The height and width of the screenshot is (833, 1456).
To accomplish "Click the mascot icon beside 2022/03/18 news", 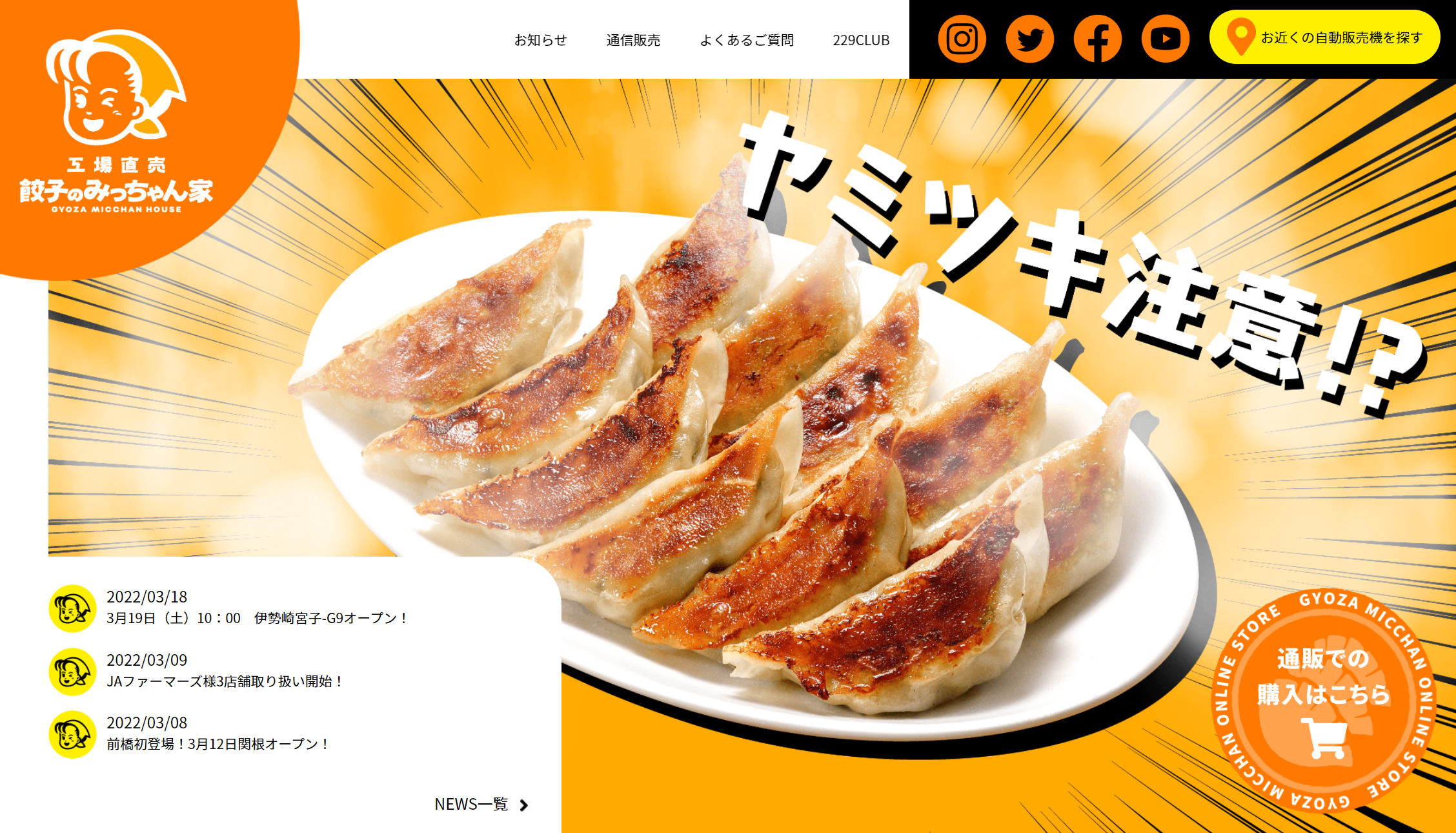I will click(73, 608).
